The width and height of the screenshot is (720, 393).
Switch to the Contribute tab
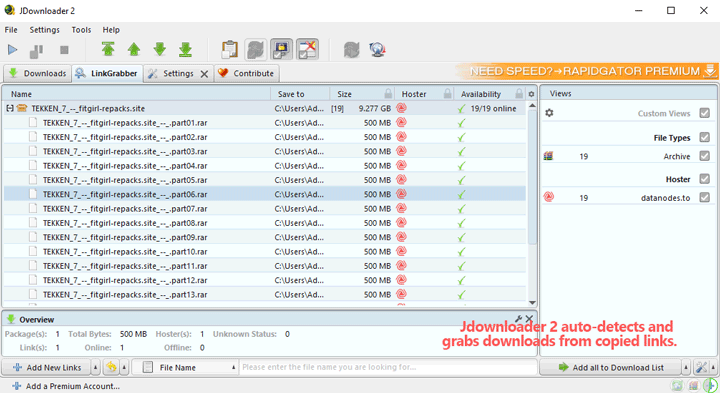[x=246, y=73]
